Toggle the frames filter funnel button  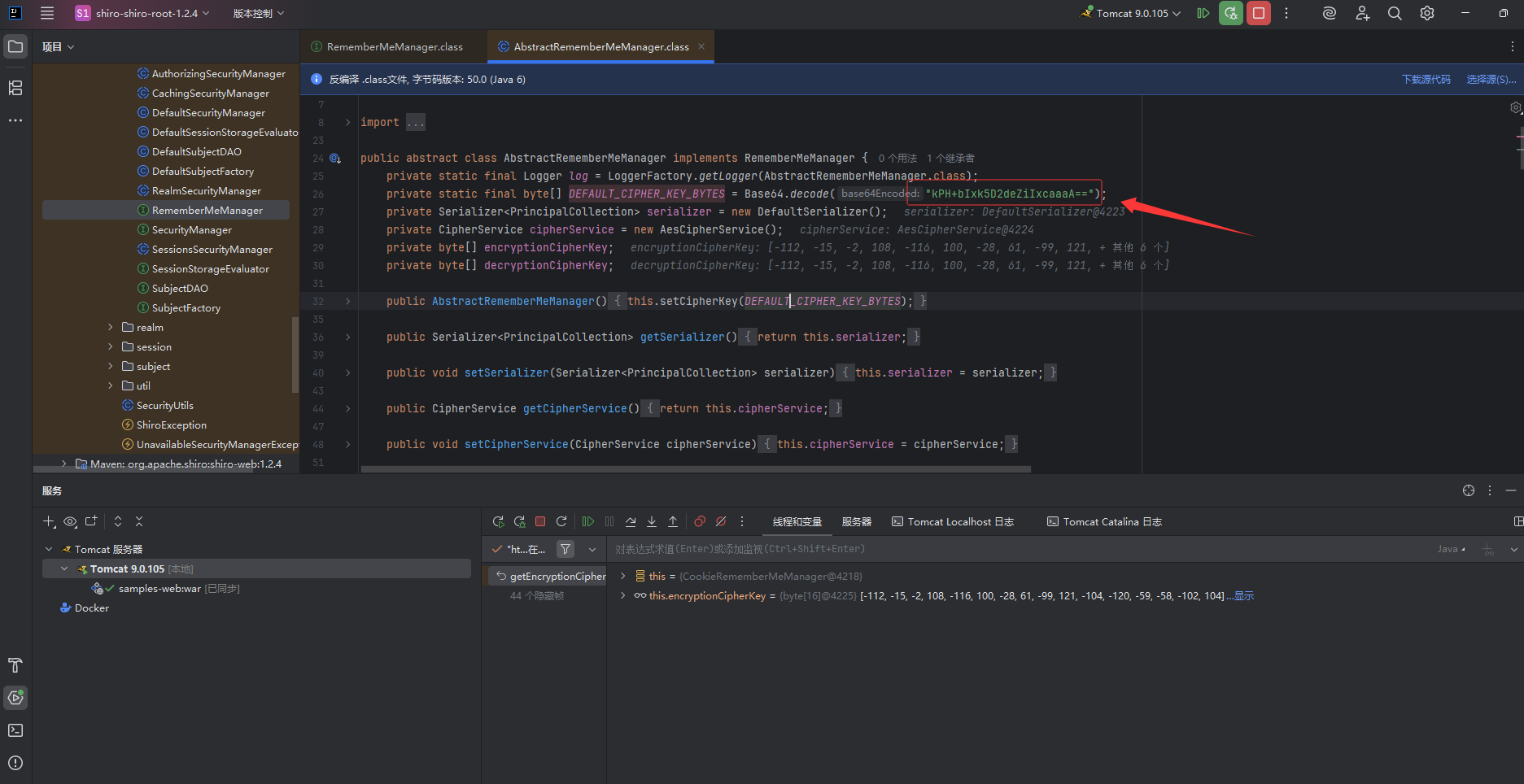565,549
